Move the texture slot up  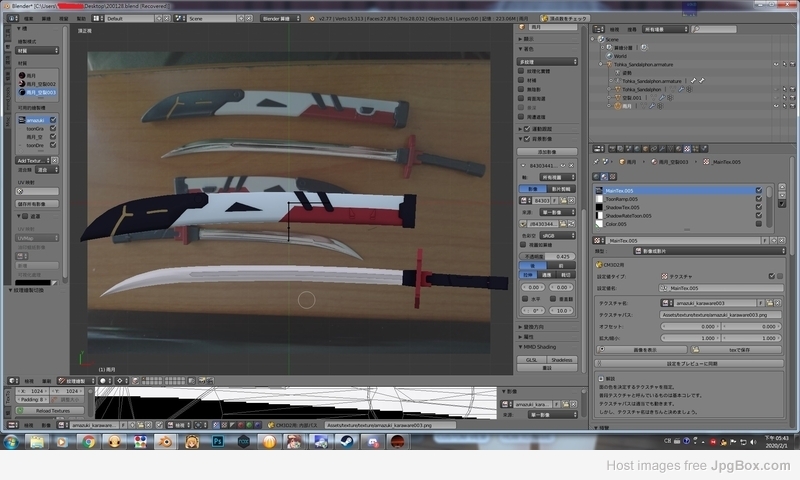click(782, 187)
